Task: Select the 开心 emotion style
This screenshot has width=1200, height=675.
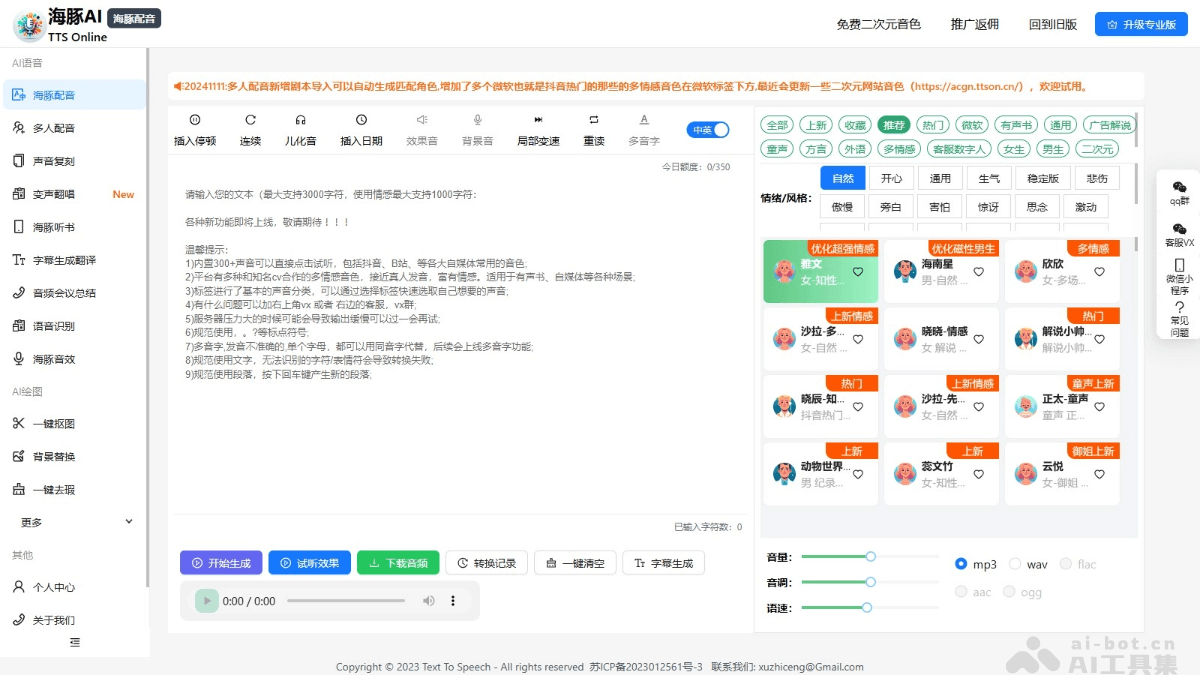Action: point(891,177)
